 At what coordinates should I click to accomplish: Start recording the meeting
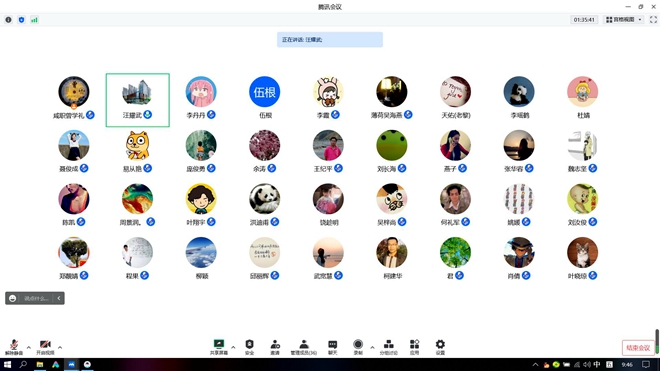point(358,347)
